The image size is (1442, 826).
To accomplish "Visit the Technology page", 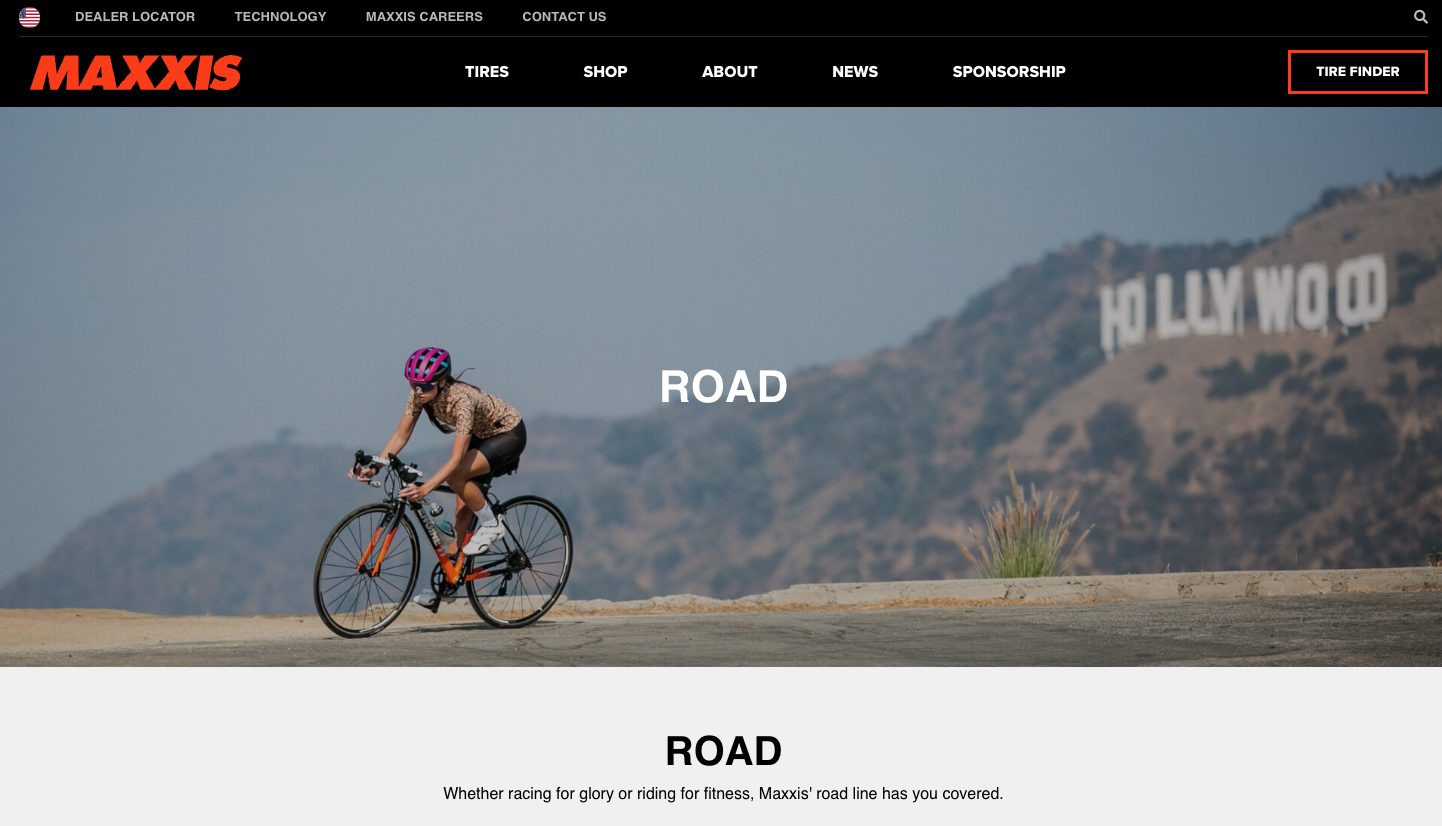I will (x=280, y=17).
